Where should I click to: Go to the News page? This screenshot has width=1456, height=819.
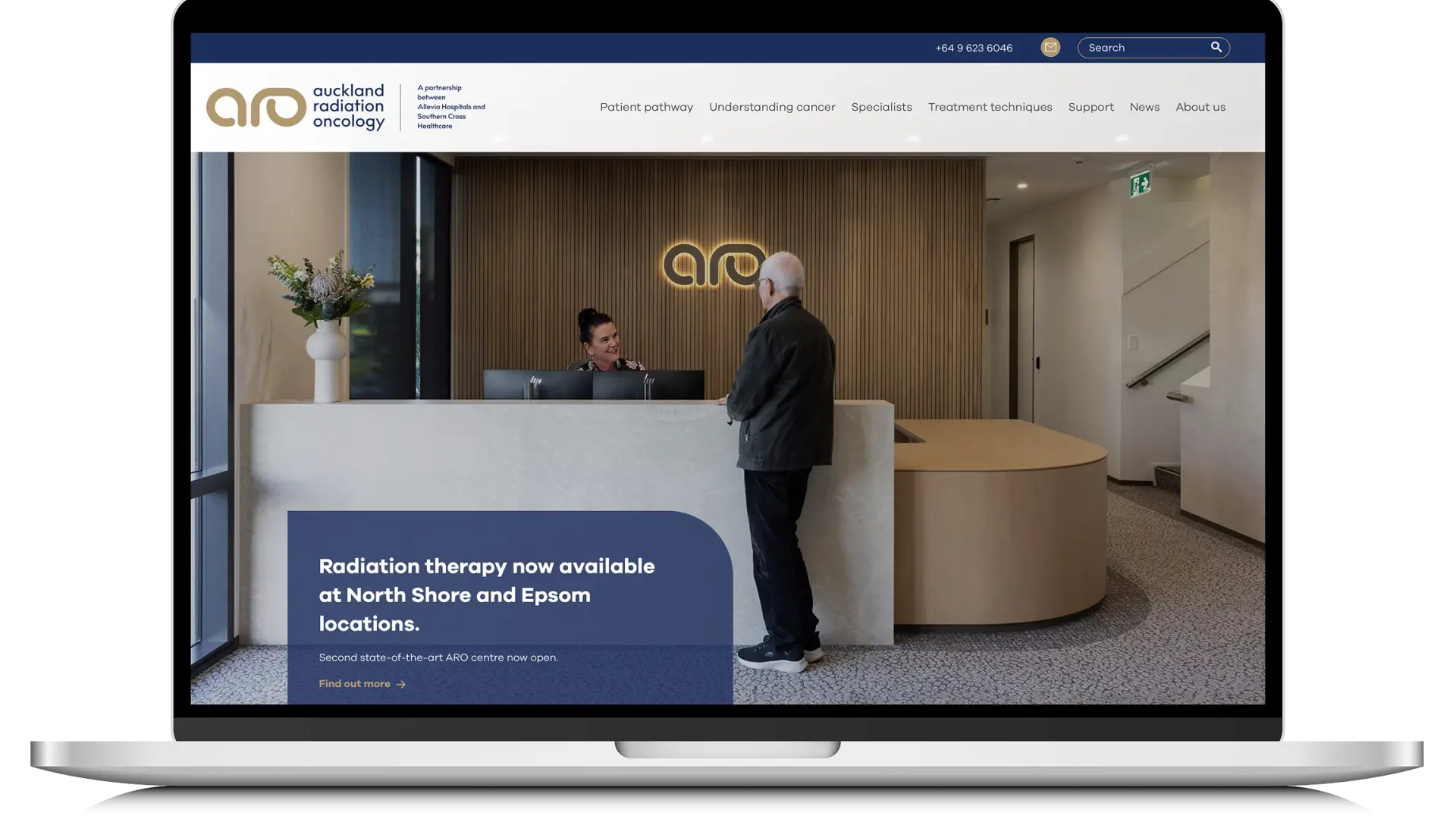1144,107
